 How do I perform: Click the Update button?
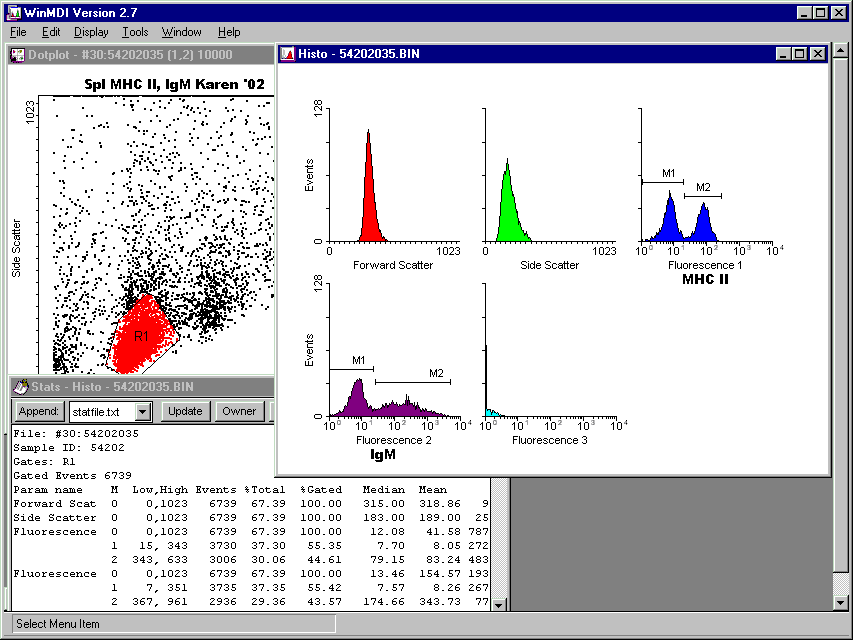(x=185, y=411)
